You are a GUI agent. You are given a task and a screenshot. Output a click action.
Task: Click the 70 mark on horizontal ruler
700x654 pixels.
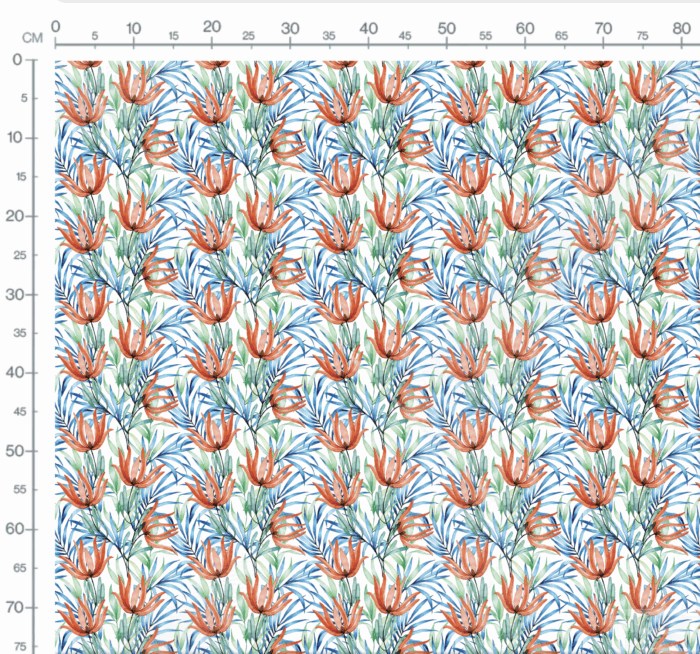tap(603, 29)
